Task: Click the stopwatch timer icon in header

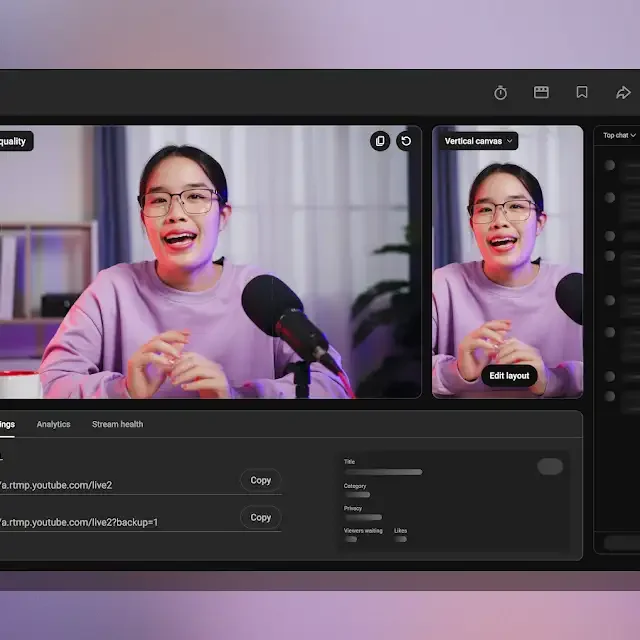Action: tap(500, 93)
